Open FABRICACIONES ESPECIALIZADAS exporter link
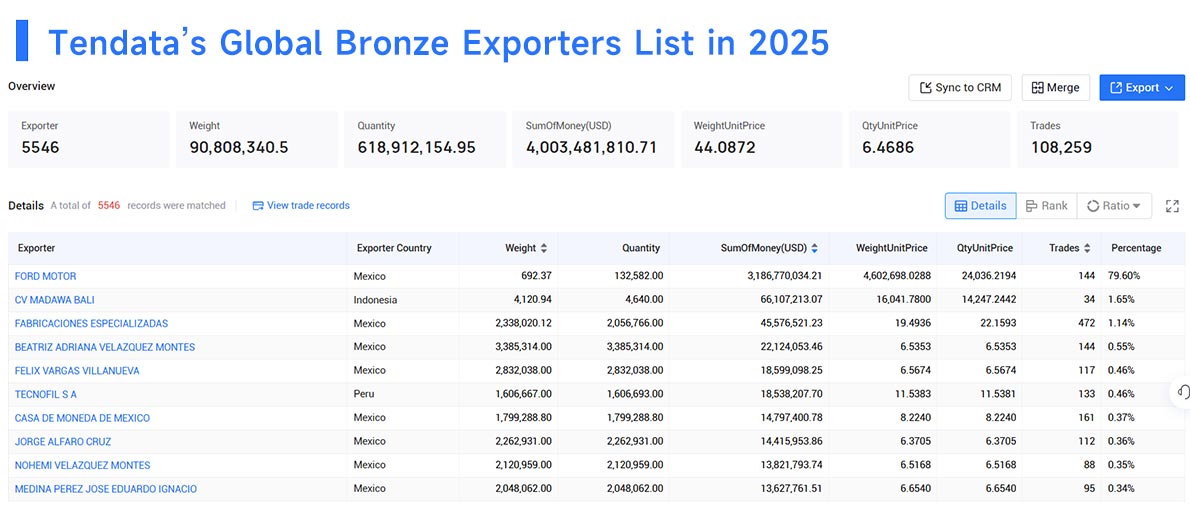Viewport: 1190px width, 506px height. 91,323
